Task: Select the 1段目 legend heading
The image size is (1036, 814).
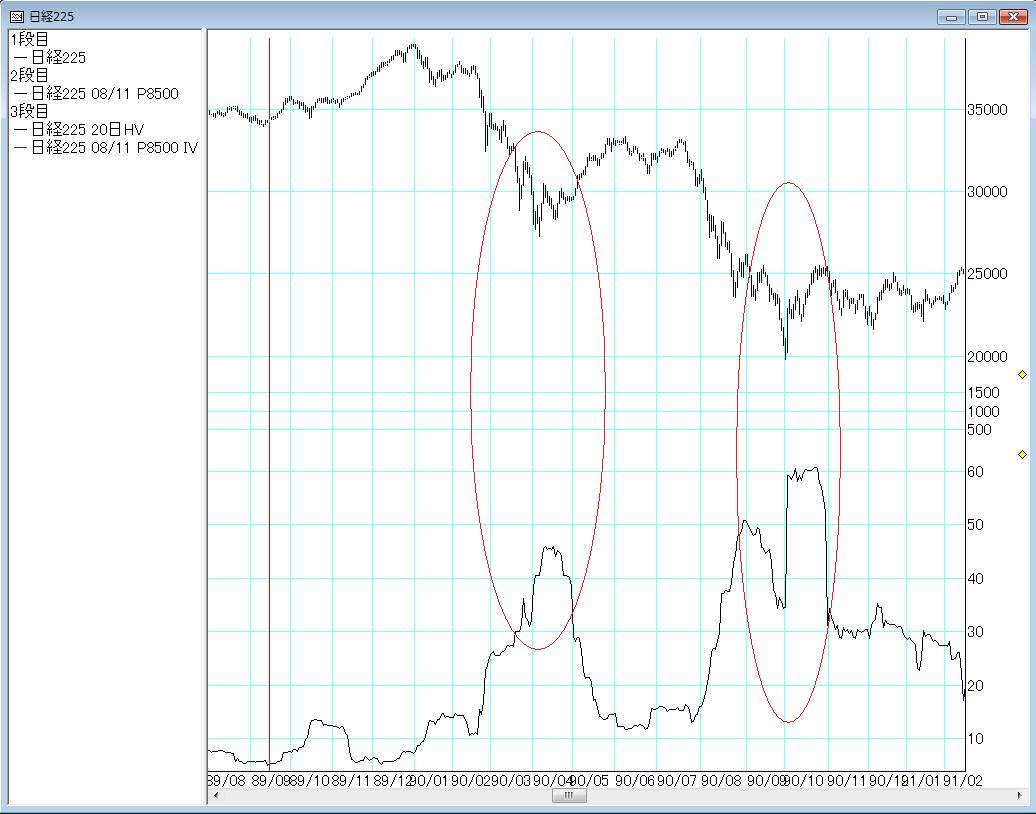Action: 29,40
